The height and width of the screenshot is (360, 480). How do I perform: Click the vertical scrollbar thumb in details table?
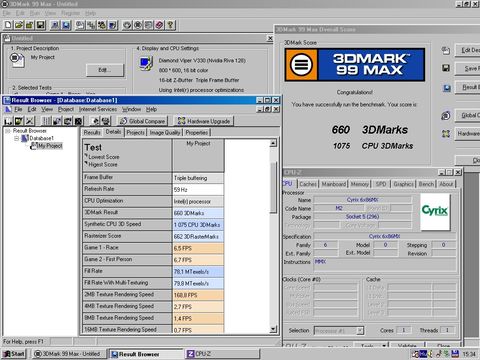coord(273,188)
